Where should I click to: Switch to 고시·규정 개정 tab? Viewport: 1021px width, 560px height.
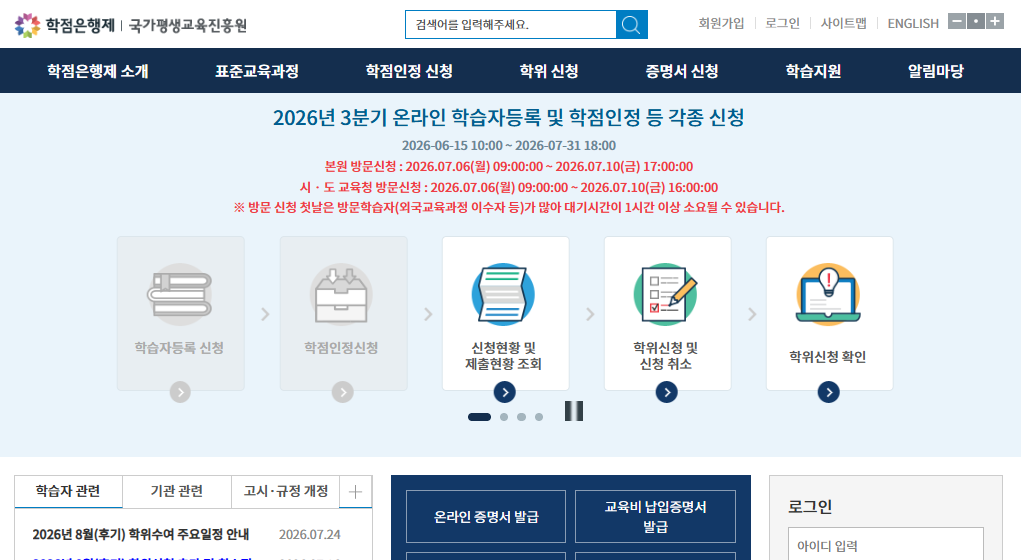click(x=285, y=491)
